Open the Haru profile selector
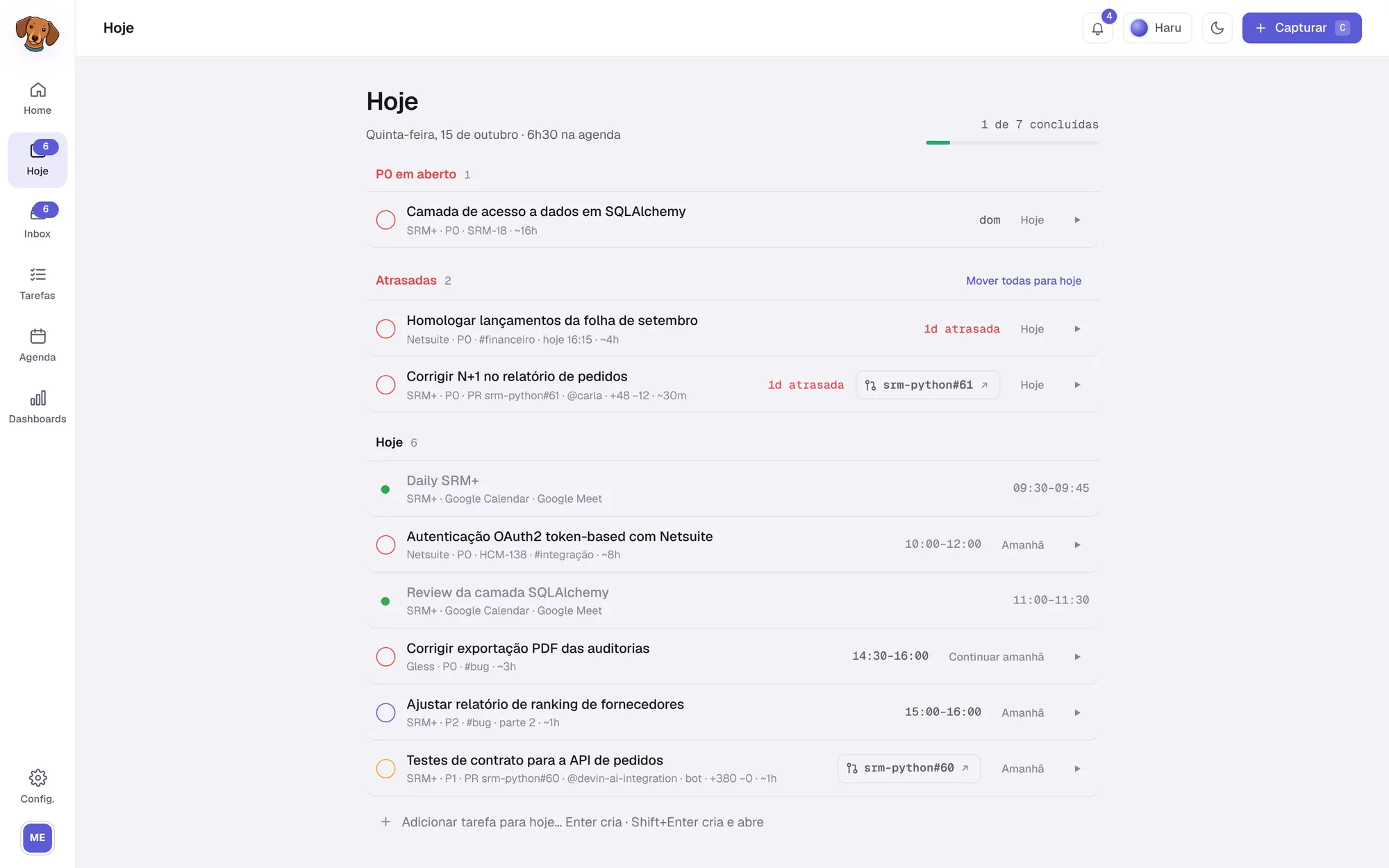 (1156, 28)
